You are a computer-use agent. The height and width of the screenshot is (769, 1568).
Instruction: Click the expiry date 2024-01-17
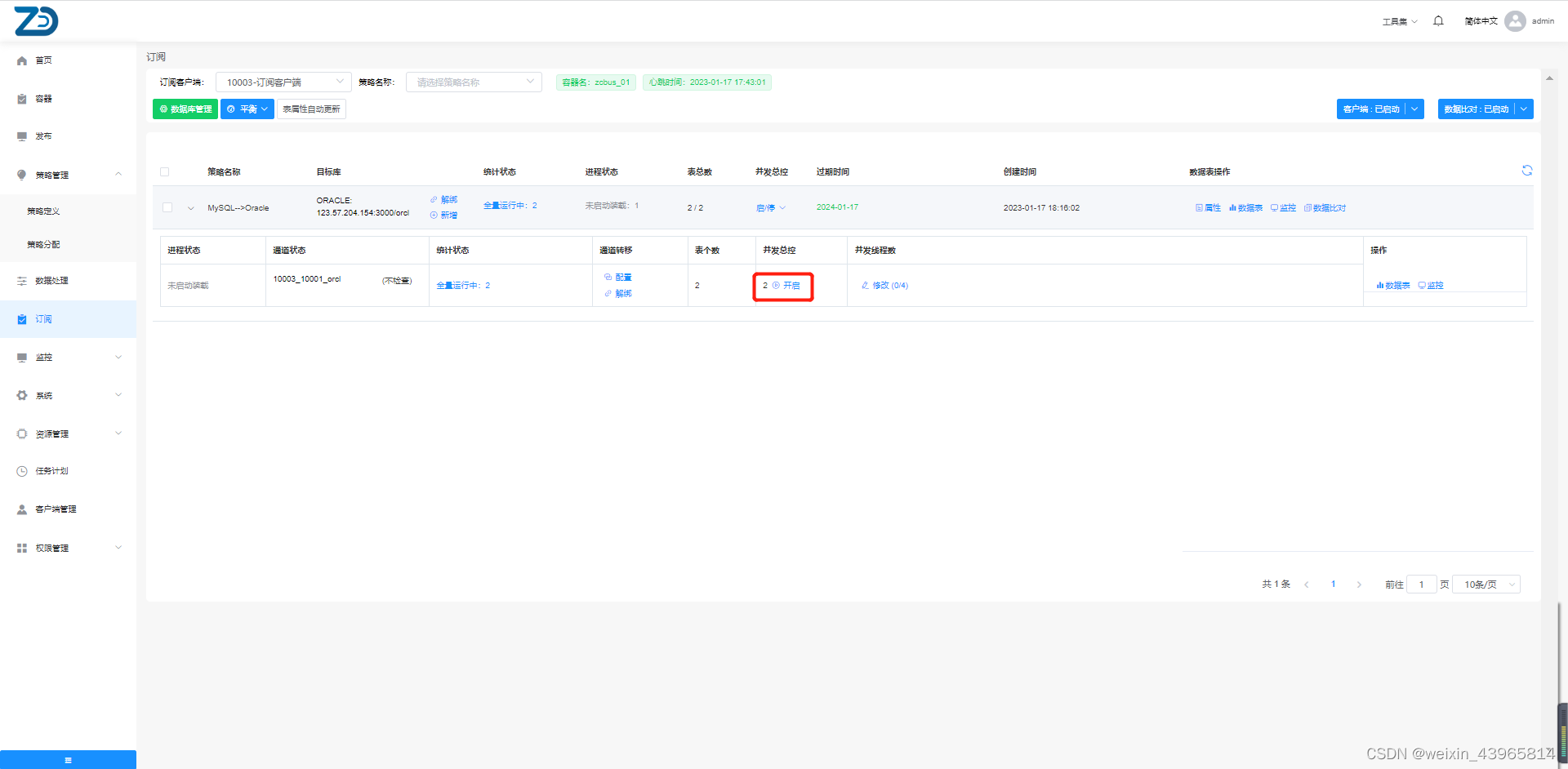837,207
